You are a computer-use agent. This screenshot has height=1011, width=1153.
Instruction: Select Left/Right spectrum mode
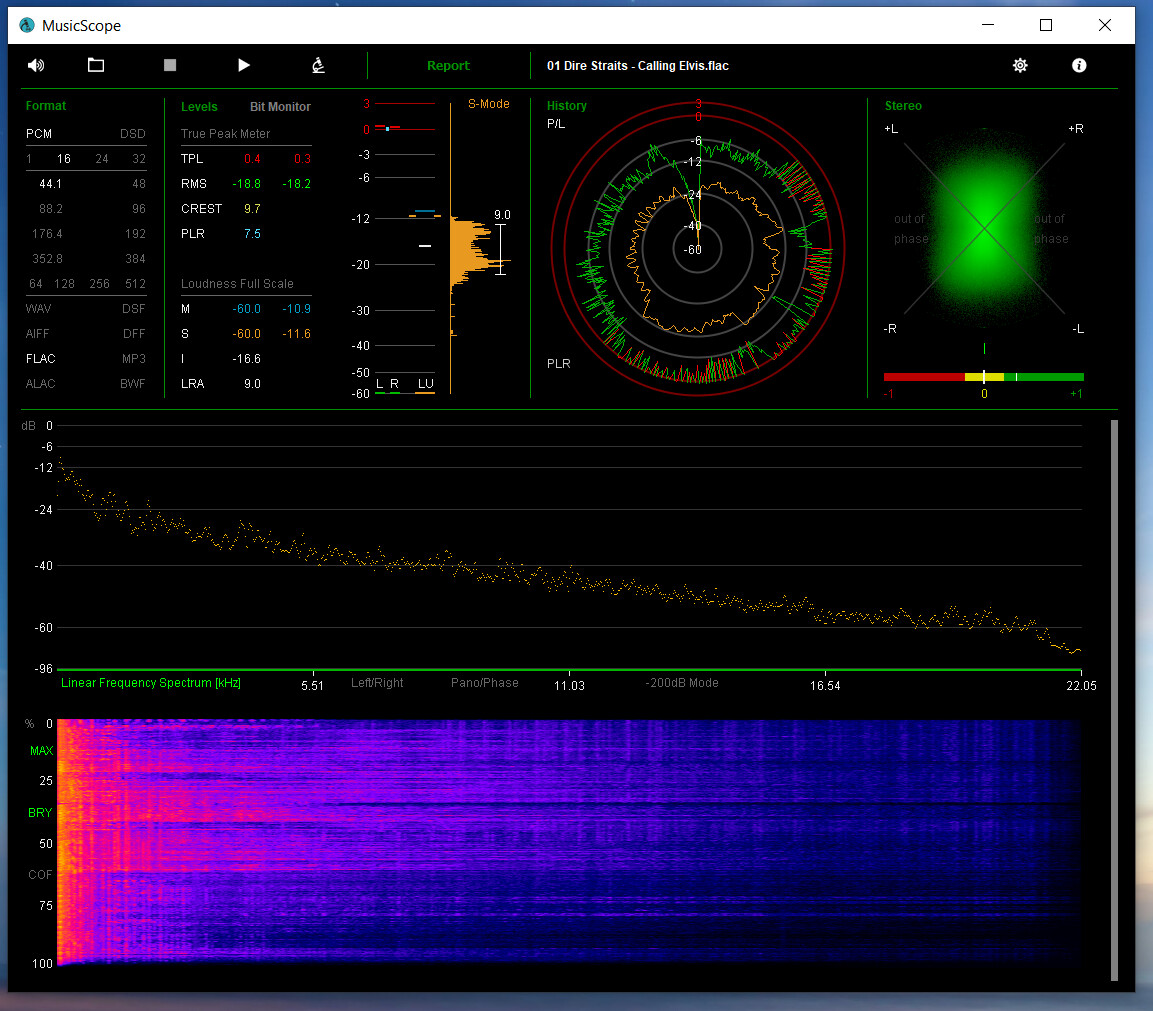point(377,683)
